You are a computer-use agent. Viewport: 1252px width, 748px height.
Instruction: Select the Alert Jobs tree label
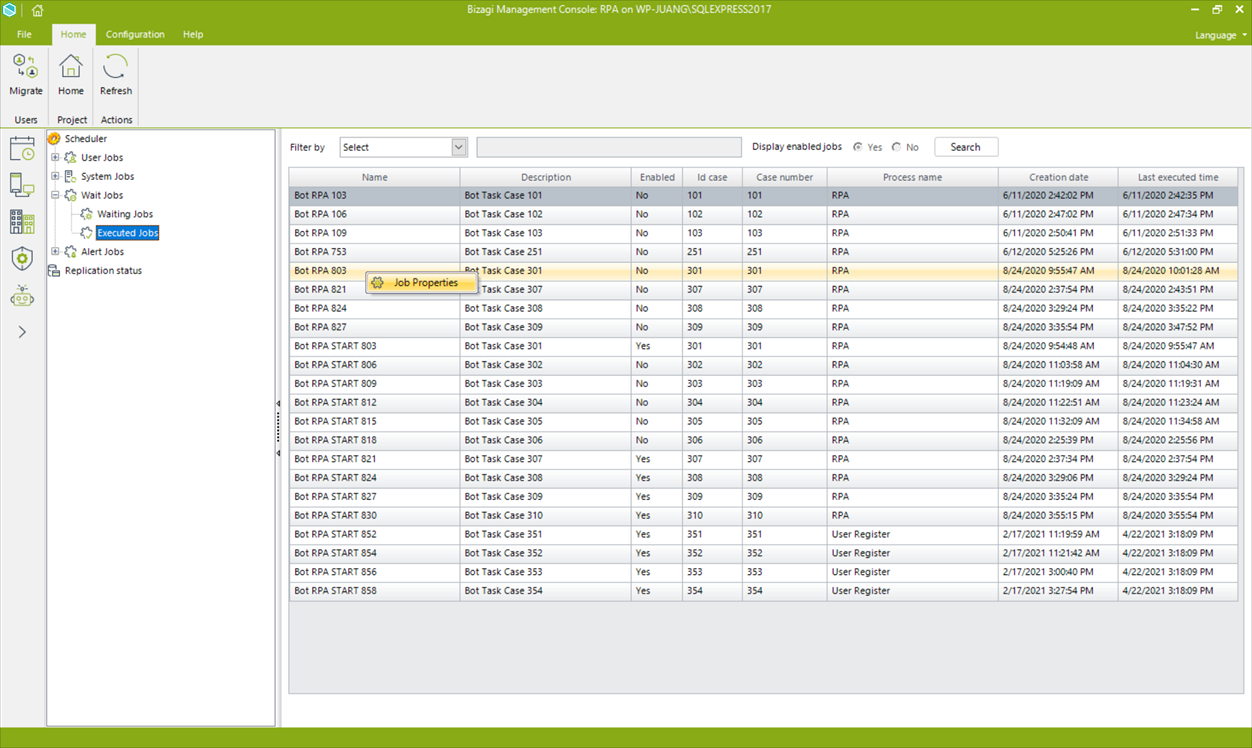102,252
